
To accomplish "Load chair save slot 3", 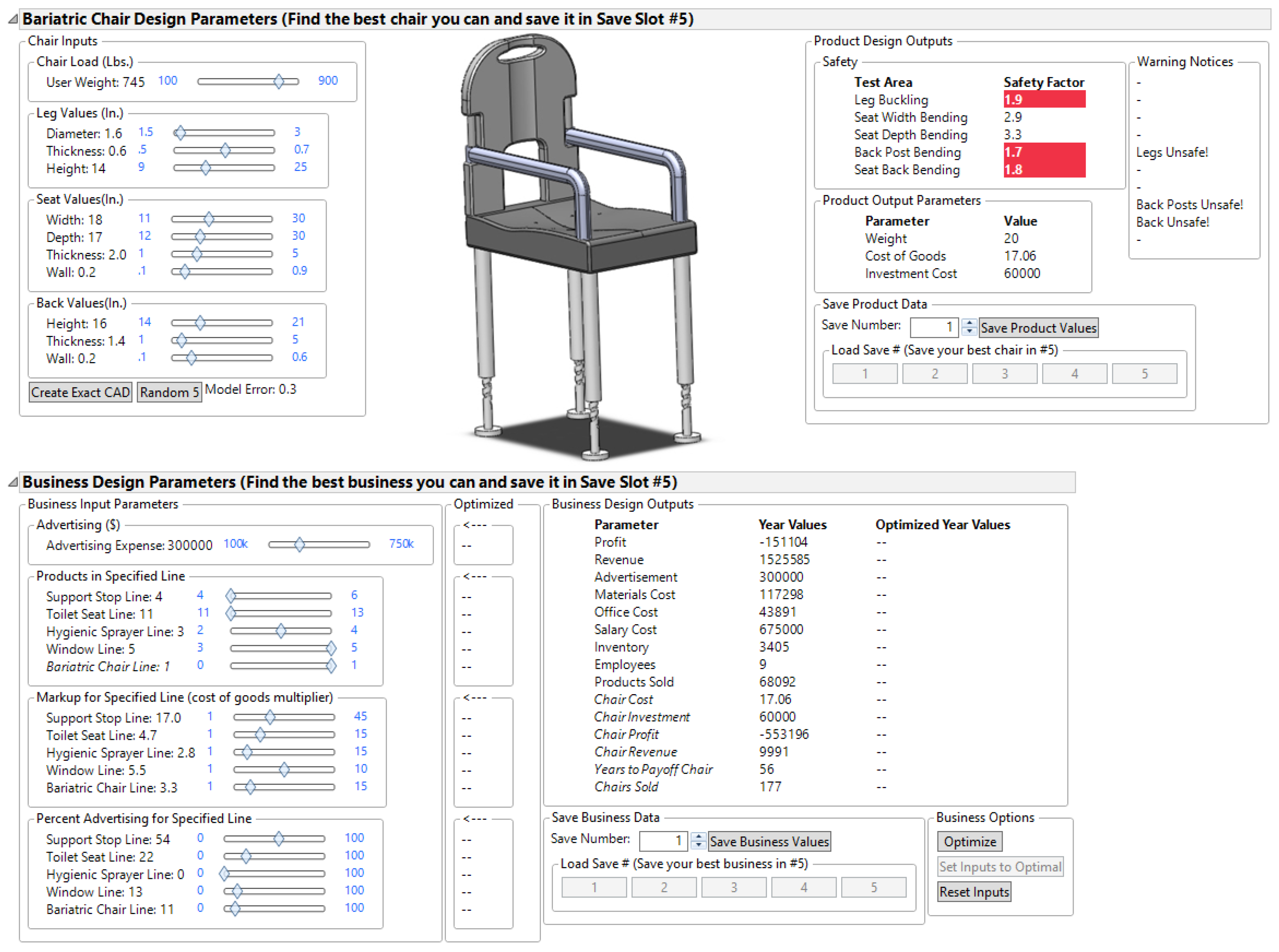I will [x=1005, y=373].
